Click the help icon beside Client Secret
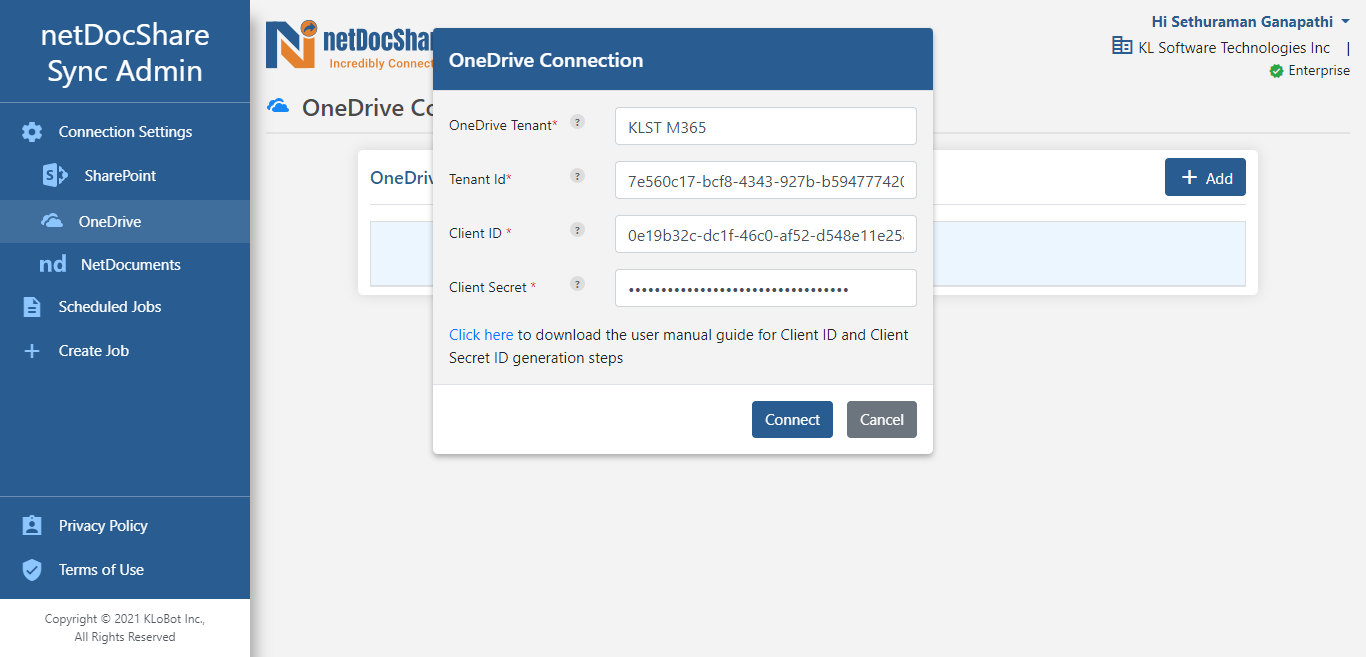Viewport: 1366px width, 657px height. 577,284
